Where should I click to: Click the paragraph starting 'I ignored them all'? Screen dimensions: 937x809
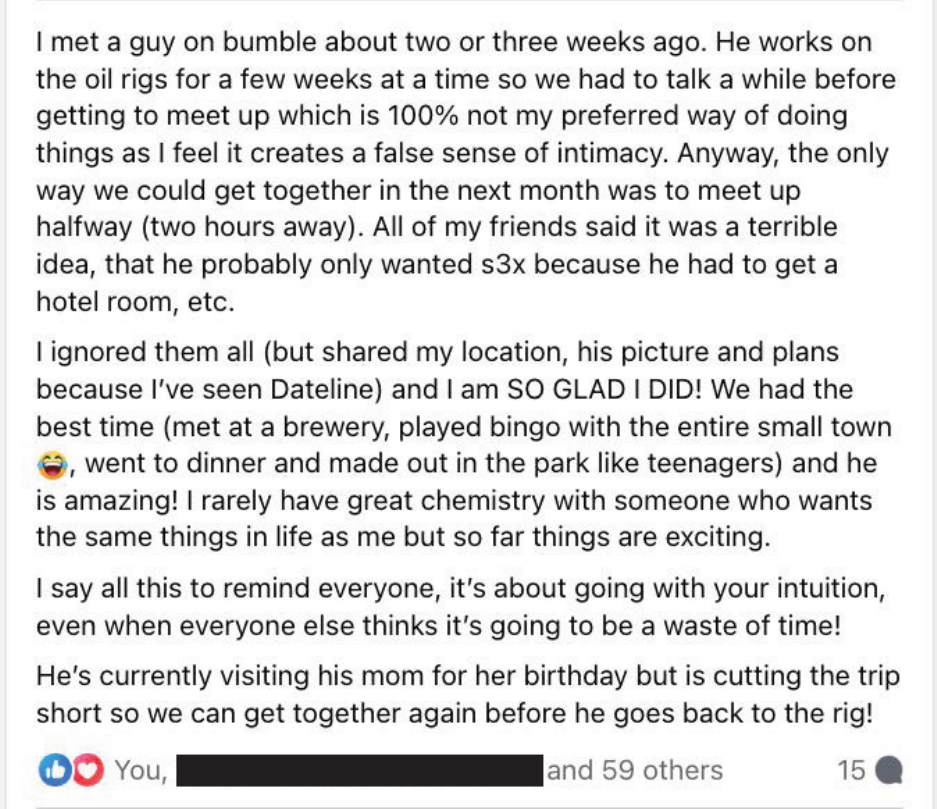pos(464,444)
